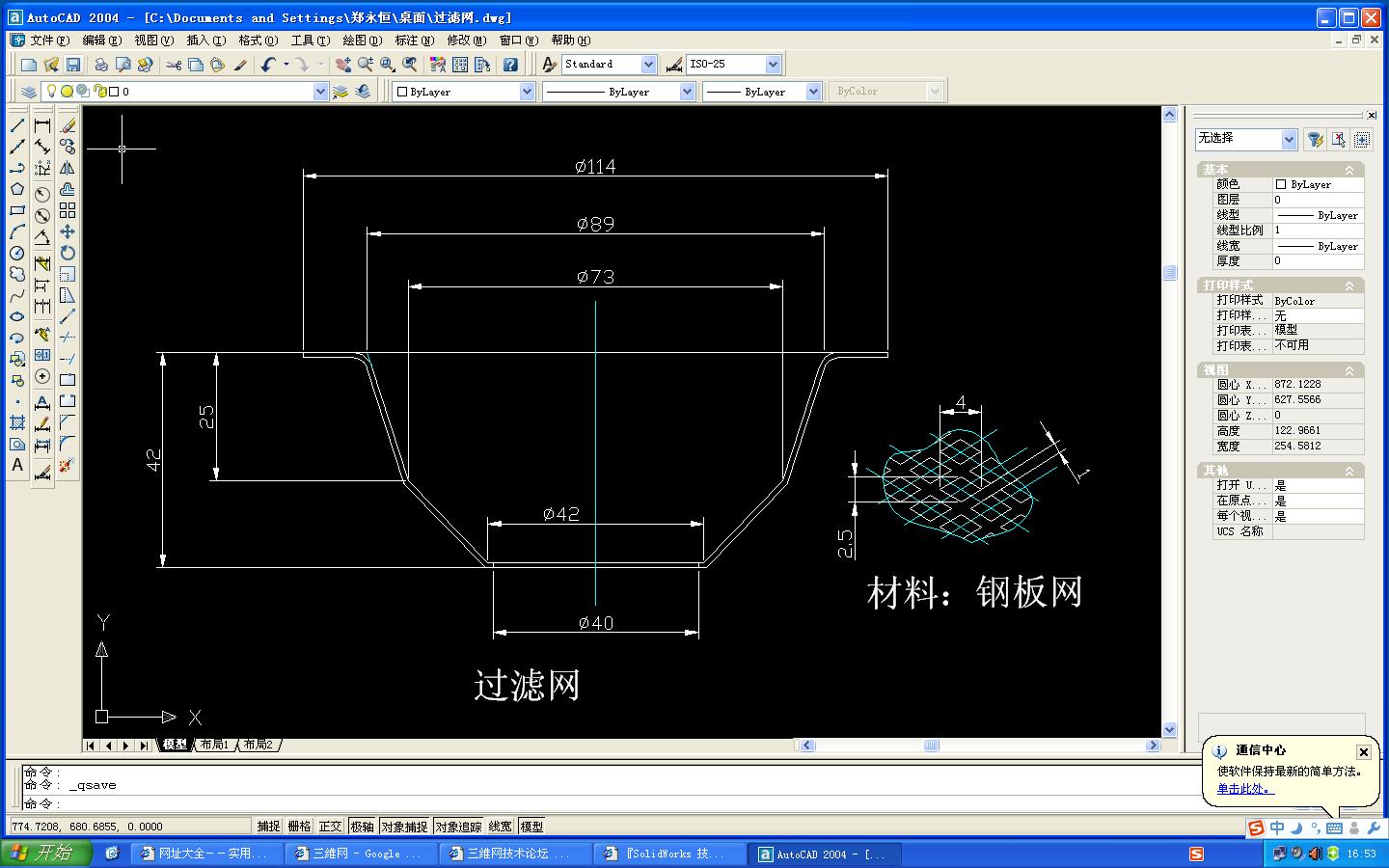Screen dimensions: 1389x868
Task: Undo the last action
Action: [268, 65]
